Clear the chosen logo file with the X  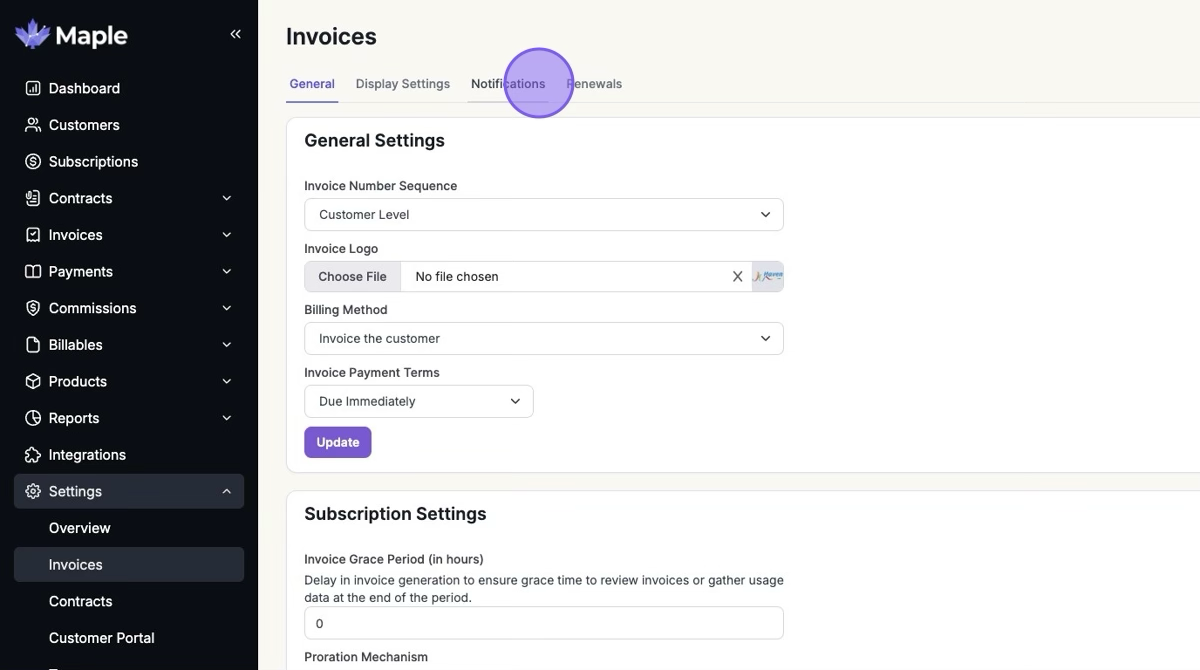[x=737, y=277]
